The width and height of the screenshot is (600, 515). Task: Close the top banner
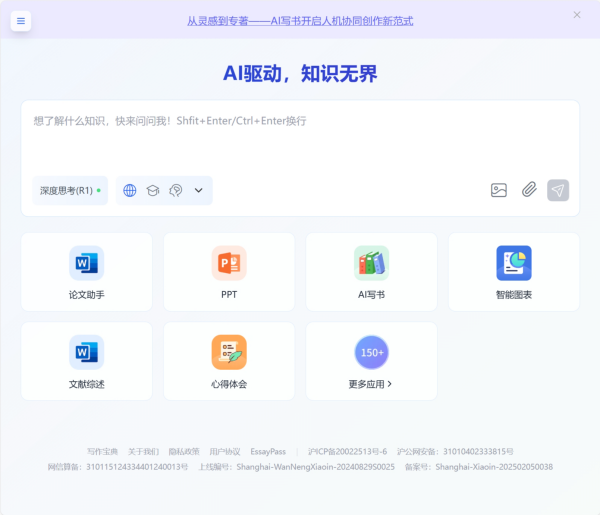[x=577, y=15]
